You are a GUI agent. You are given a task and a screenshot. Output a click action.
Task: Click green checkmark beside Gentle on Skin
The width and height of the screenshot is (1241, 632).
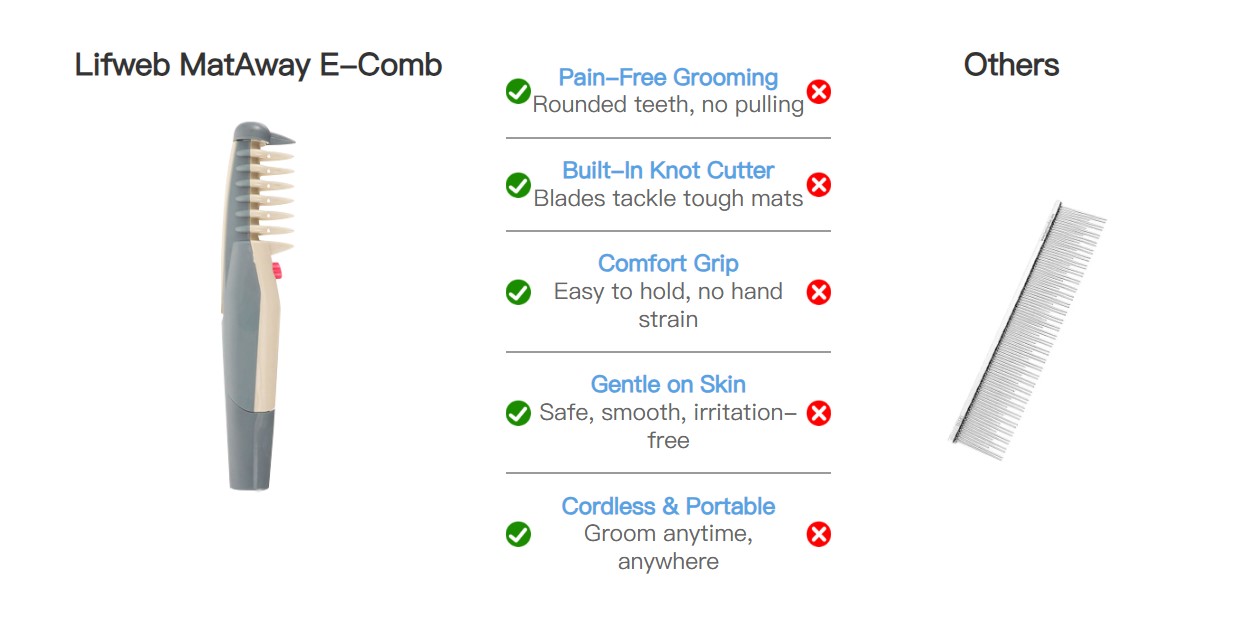tap(518, 413)
